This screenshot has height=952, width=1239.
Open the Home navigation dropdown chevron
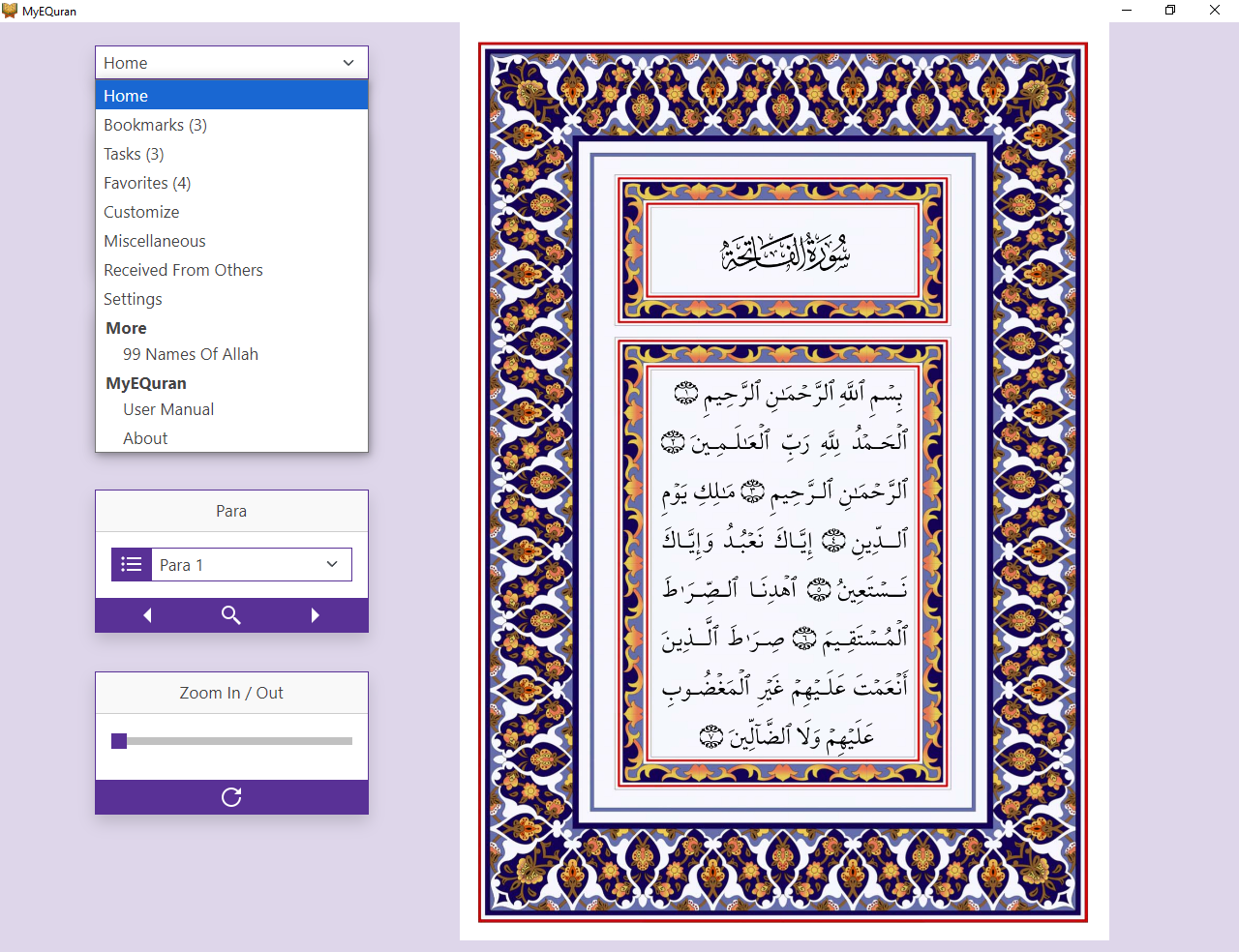(348, 62)
